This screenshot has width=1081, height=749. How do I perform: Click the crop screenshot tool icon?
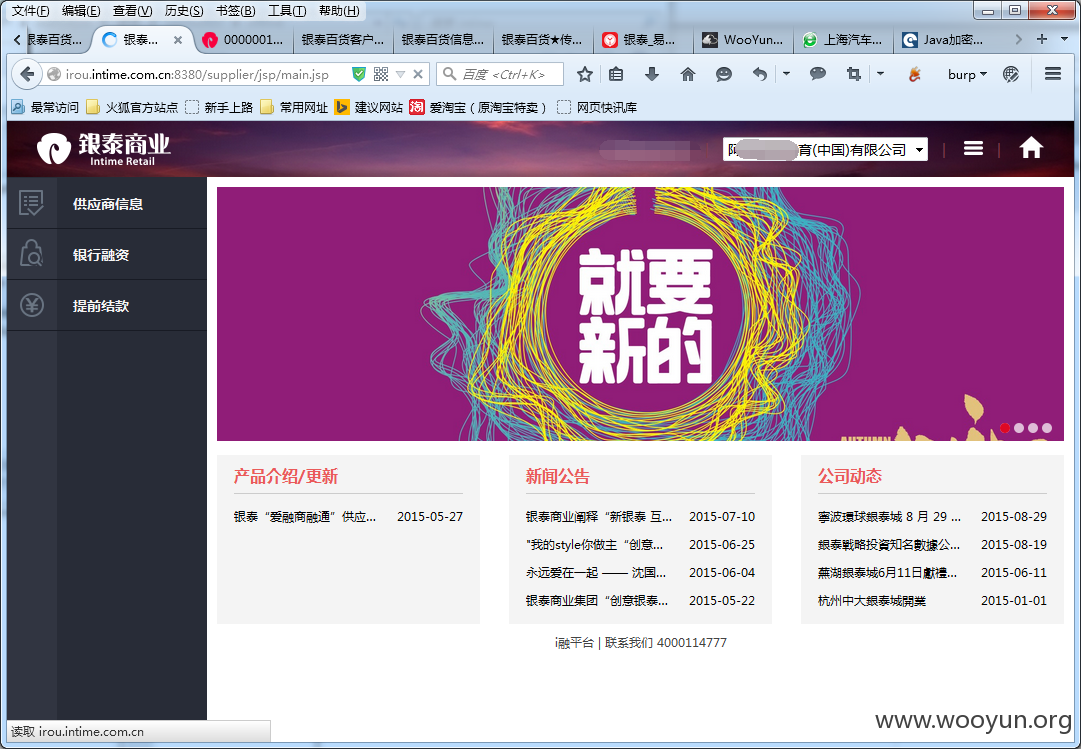[x=853, y=74]
